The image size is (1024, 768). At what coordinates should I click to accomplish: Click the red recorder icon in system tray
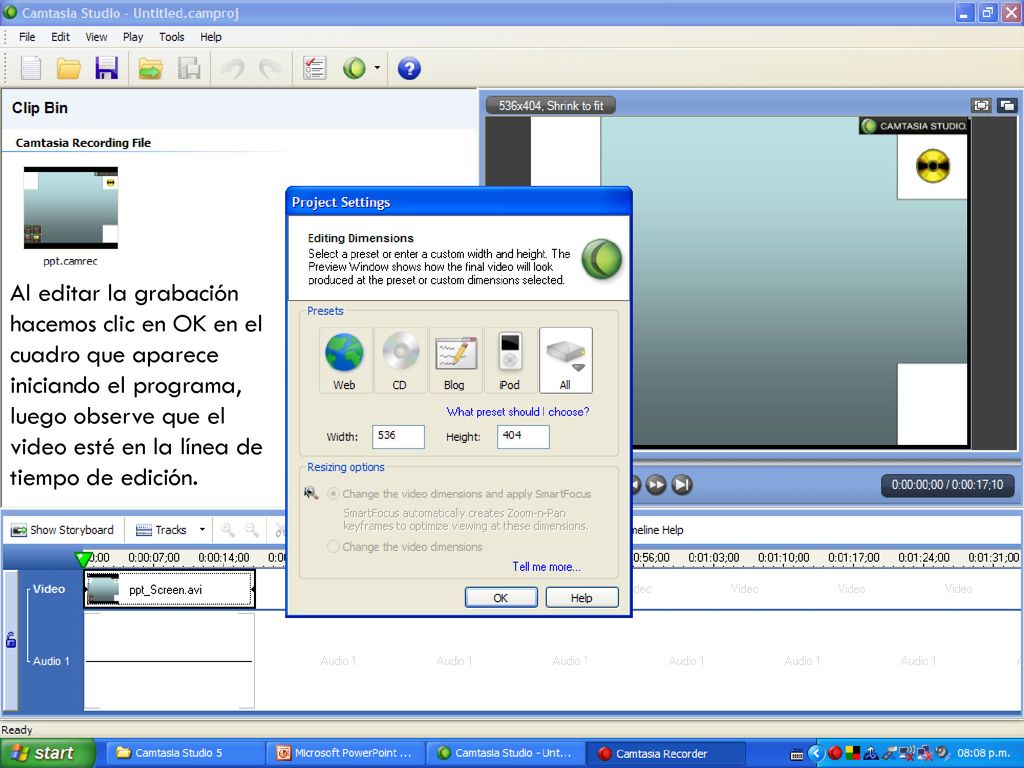coord(835,753)
